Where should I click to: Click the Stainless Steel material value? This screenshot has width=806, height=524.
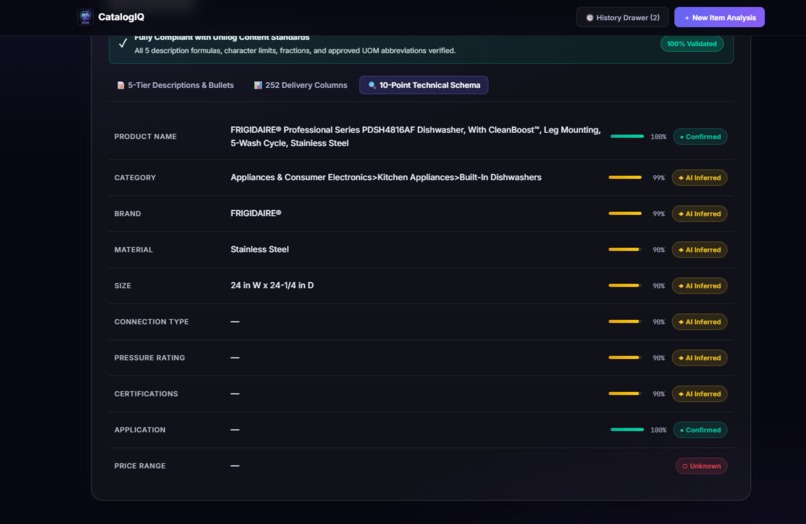260,249
